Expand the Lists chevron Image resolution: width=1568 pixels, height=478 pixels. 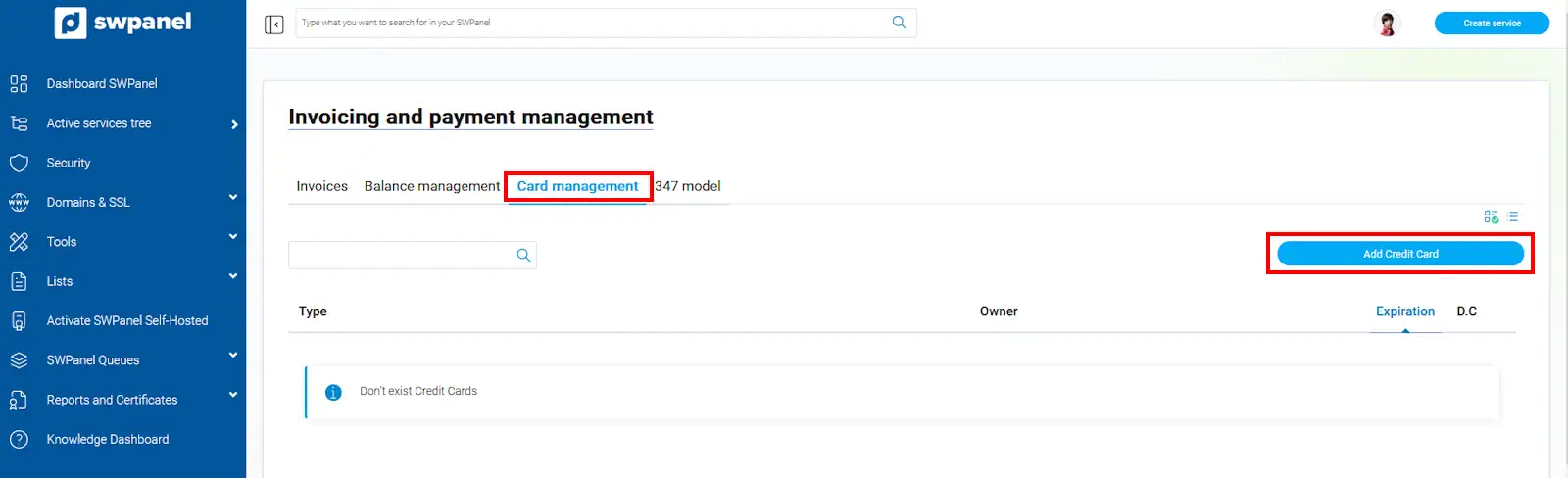(x=233, y=276)
